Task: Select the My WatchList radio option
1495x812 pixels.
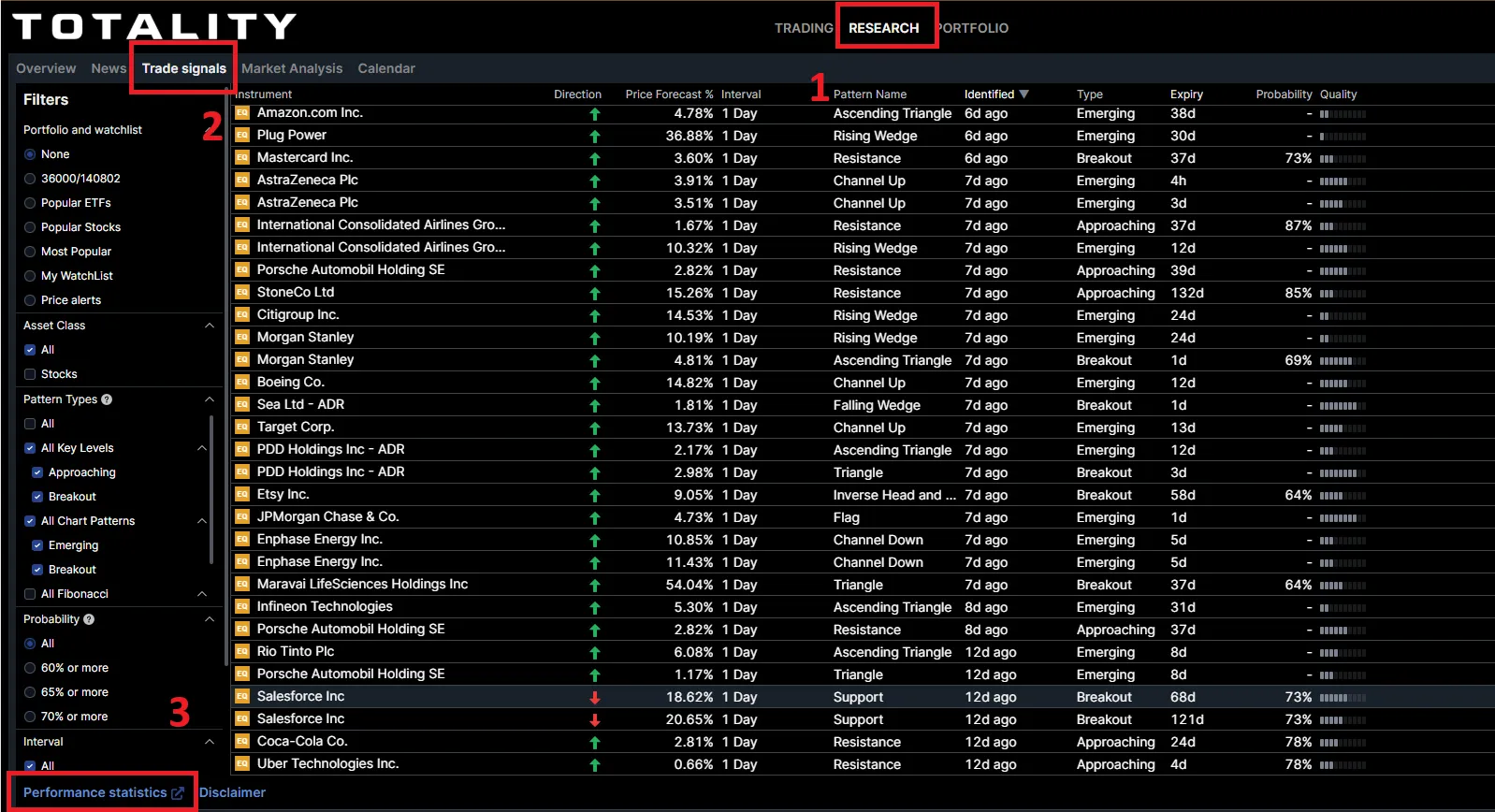Action: pyautogui.click(x=30, y=276)
